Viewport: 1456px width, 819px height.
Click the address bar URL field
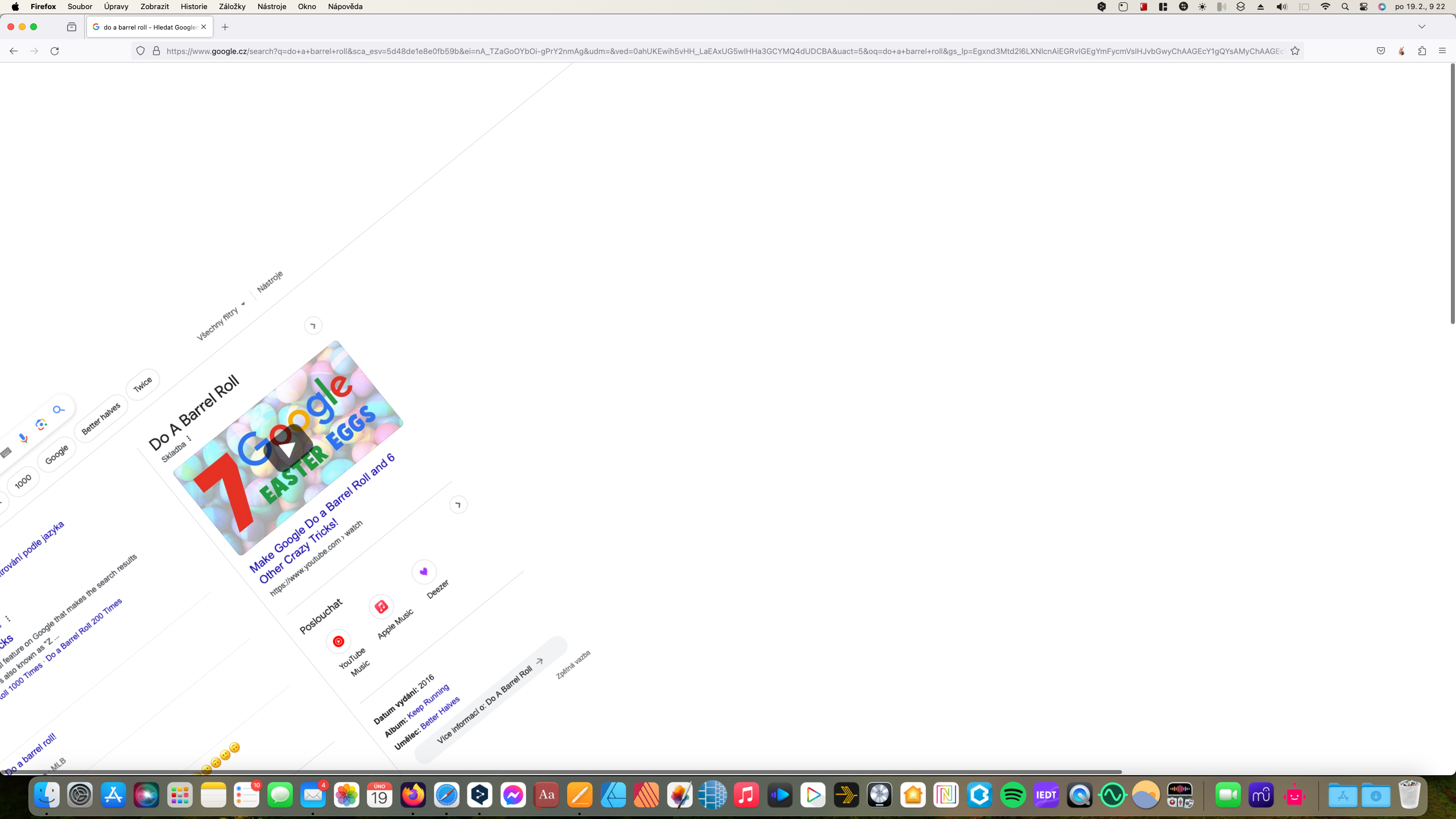click(x=722, y=51)
